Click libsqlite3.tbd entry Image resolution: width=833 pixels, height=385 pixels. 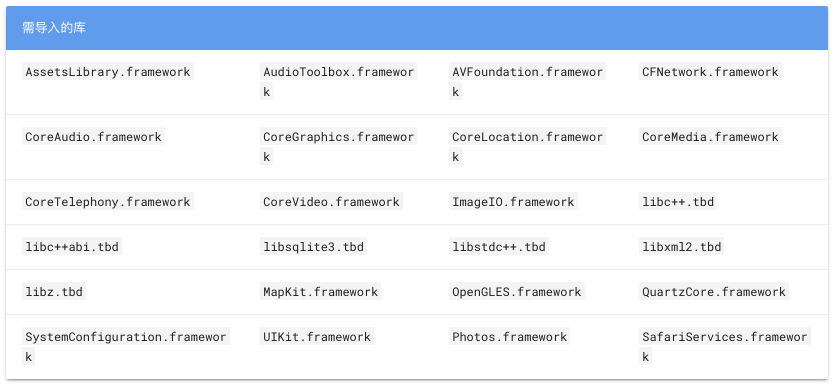[x=313, y=246]
